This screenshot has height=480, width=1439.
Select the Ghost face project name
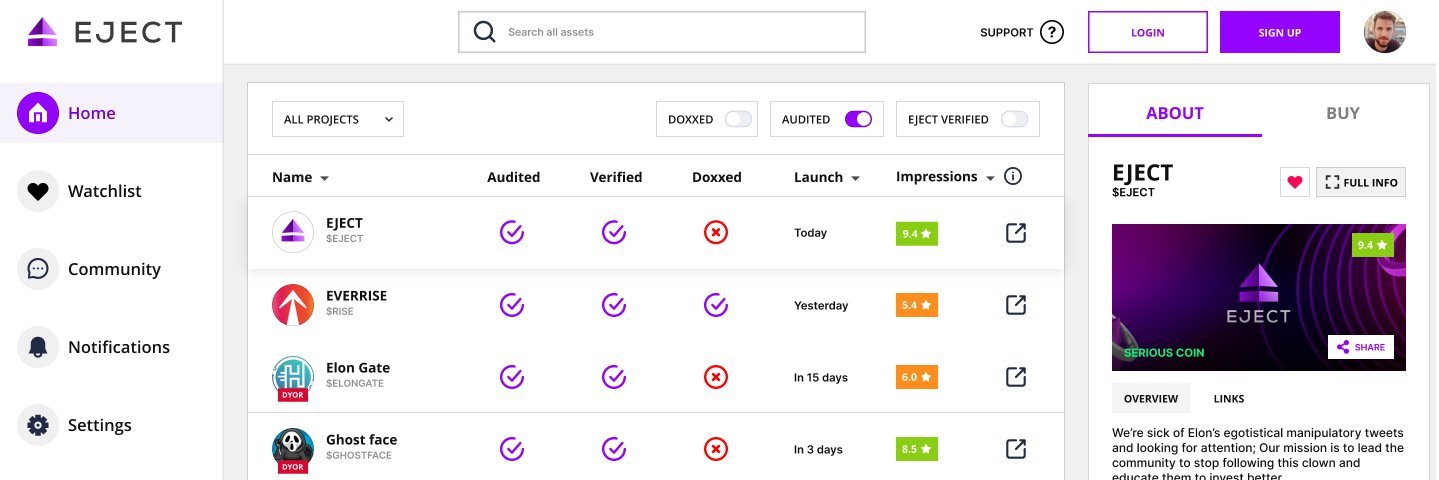pos(361,440)
